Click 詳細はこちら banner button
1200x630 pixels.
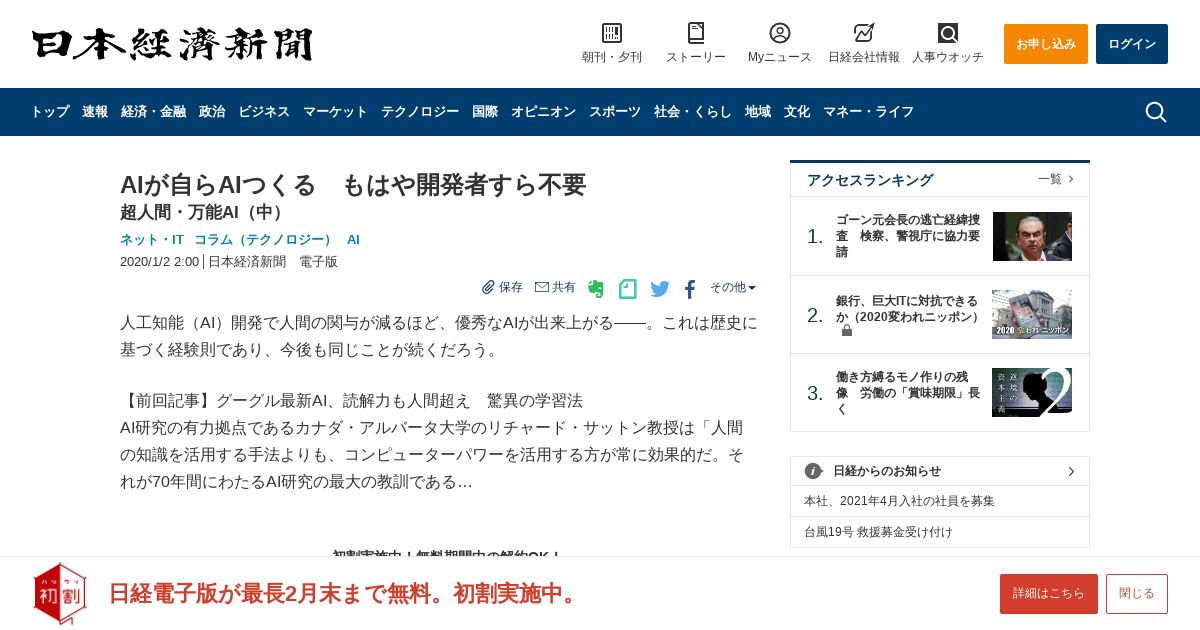(1049, 594)
